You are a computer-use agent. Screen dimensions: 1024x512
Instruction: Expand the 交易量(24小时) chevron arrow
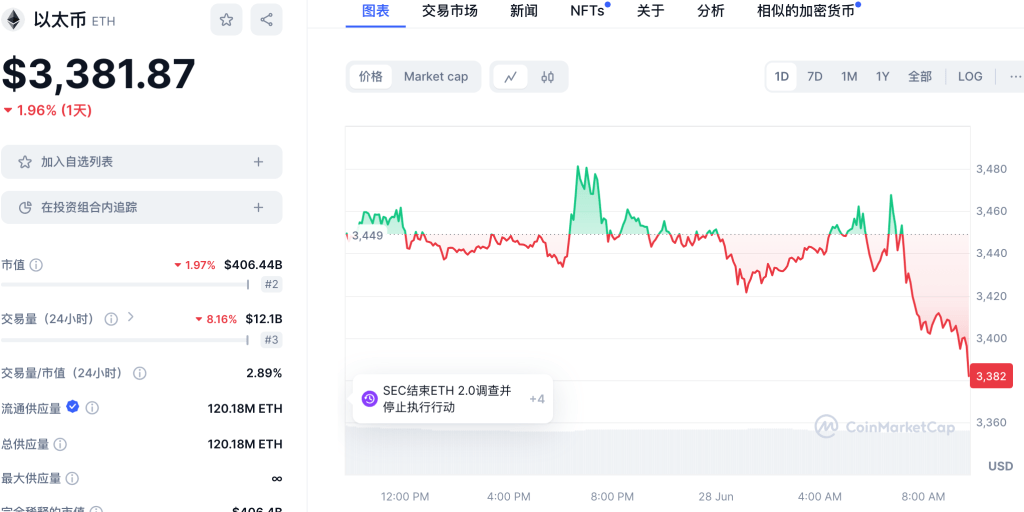[x=130, y=318]
